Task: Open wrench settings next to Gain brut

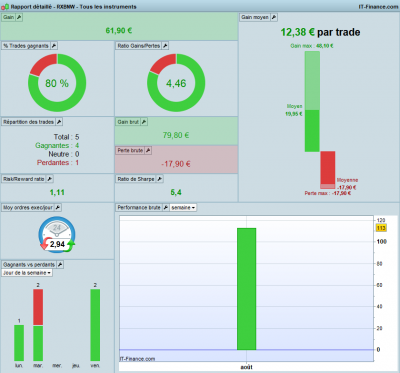Action: 144,122
